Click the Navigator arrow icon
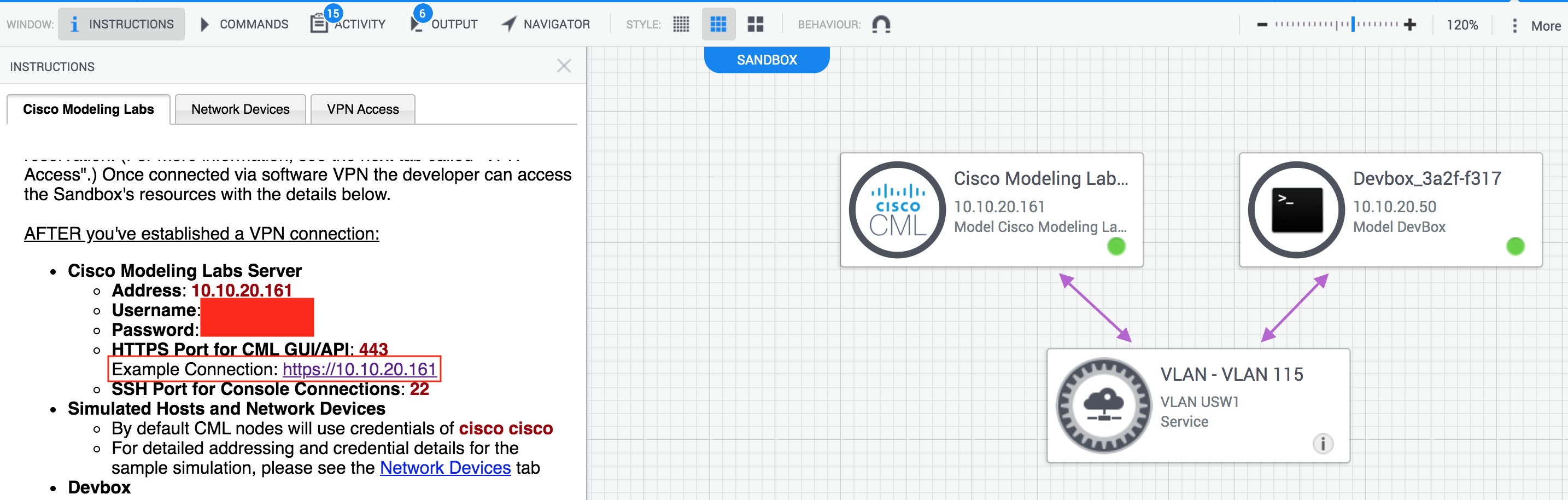The width and height of the screenshot is (1568, 500). coord(508,25)
